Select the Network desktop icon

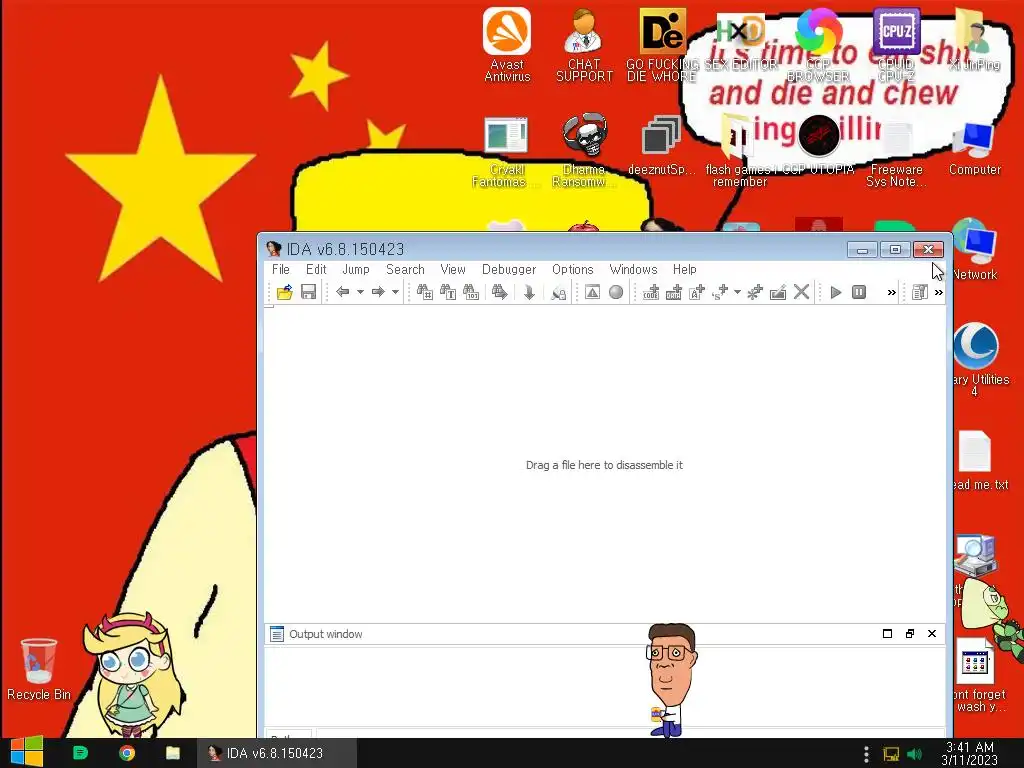[974, 251]
